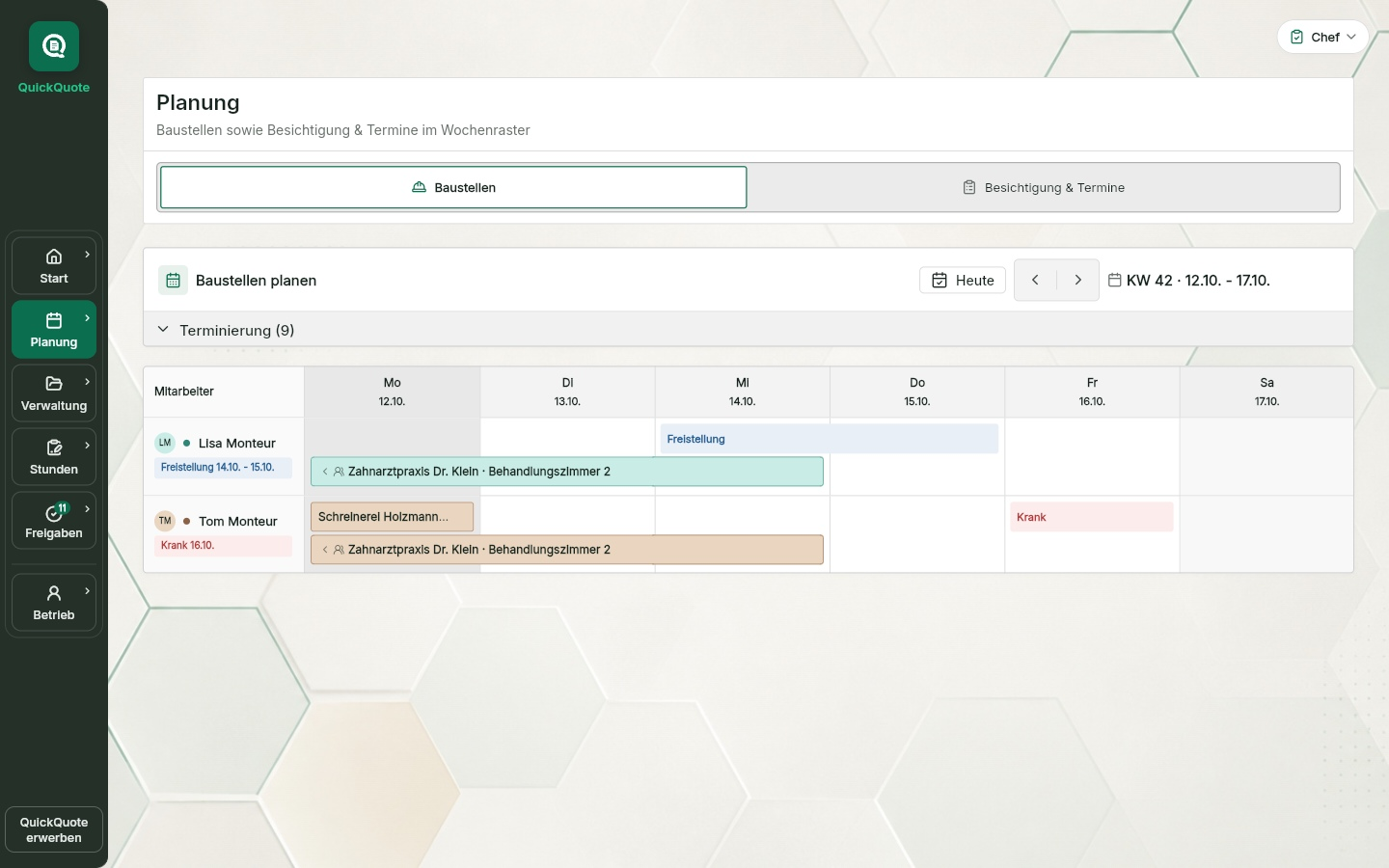Switch to the Baustellen tab
This screenshot has height=868, width=1389.
click(453, 187)
